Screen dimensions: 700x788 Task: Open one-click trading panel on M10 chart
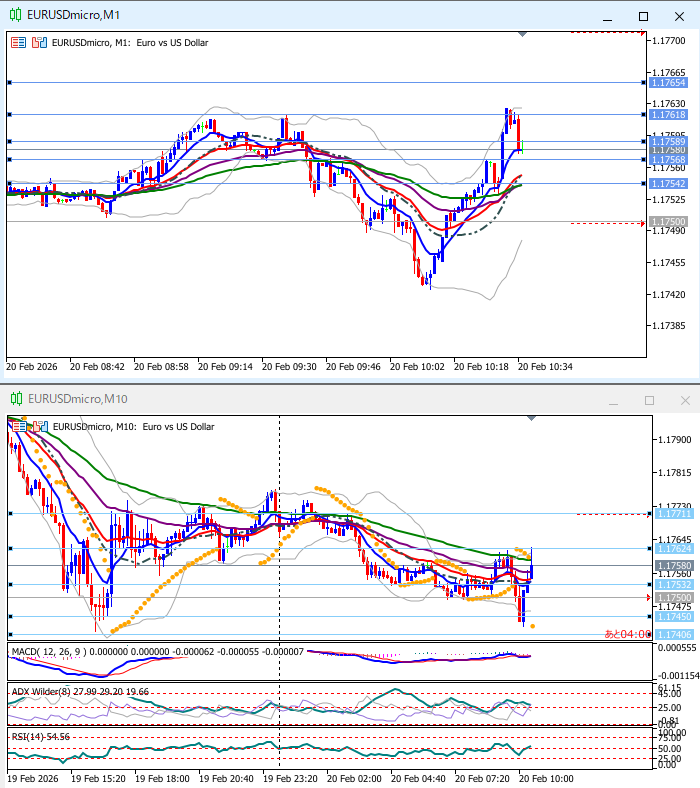pos(18,426)
